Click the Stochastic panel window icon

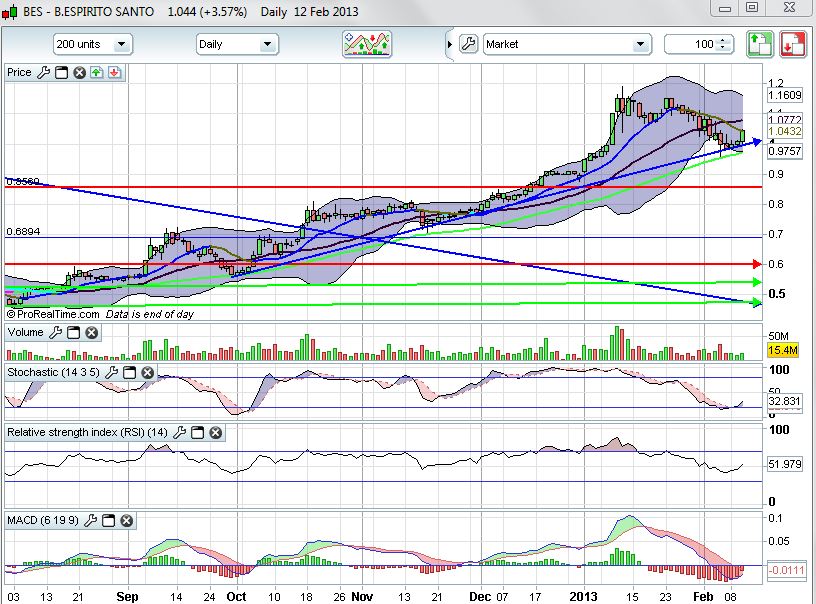pos(129,372)
